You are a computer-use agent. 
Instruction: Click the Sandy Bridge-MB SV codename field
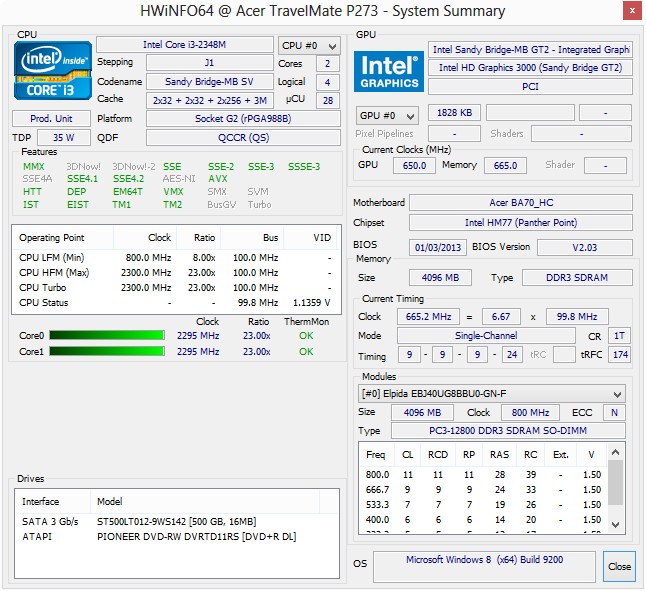click(209, 82)
